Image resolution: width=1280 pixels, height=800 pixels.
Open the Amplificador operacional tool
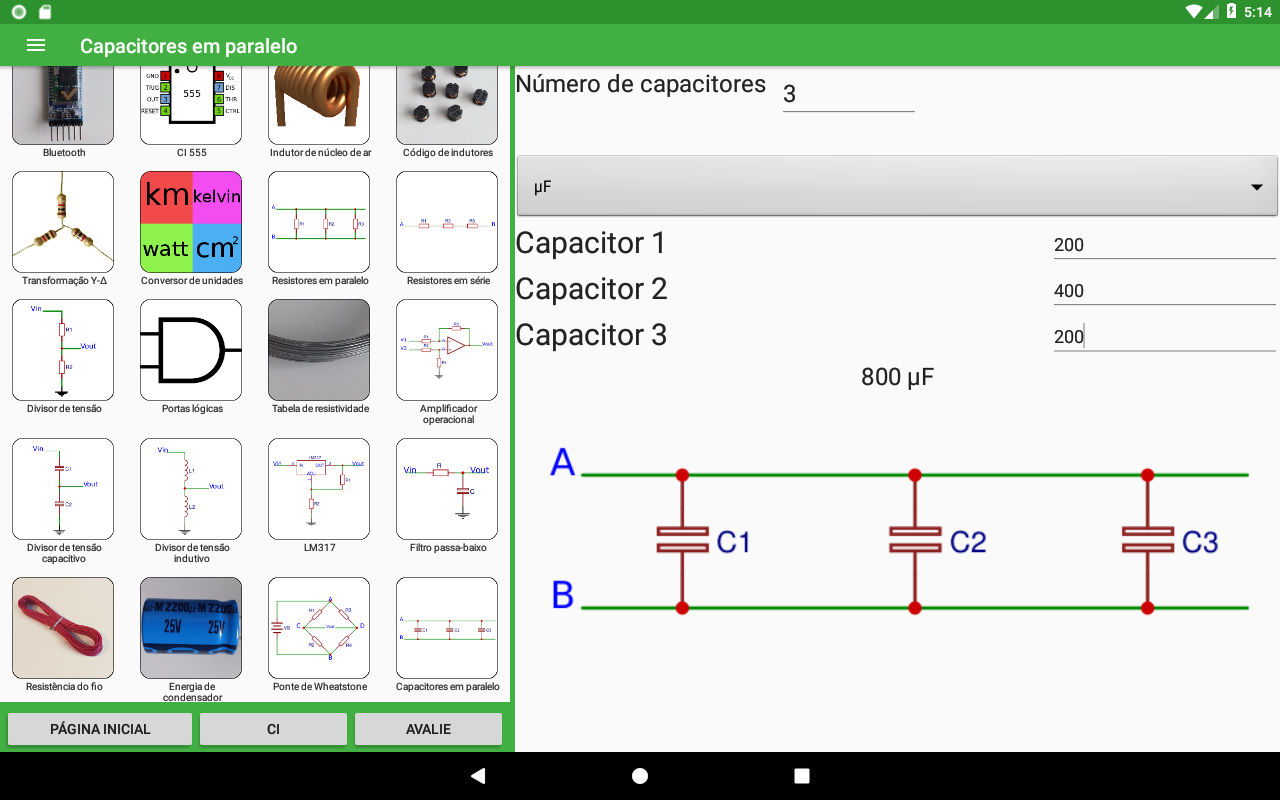[447, 350]
